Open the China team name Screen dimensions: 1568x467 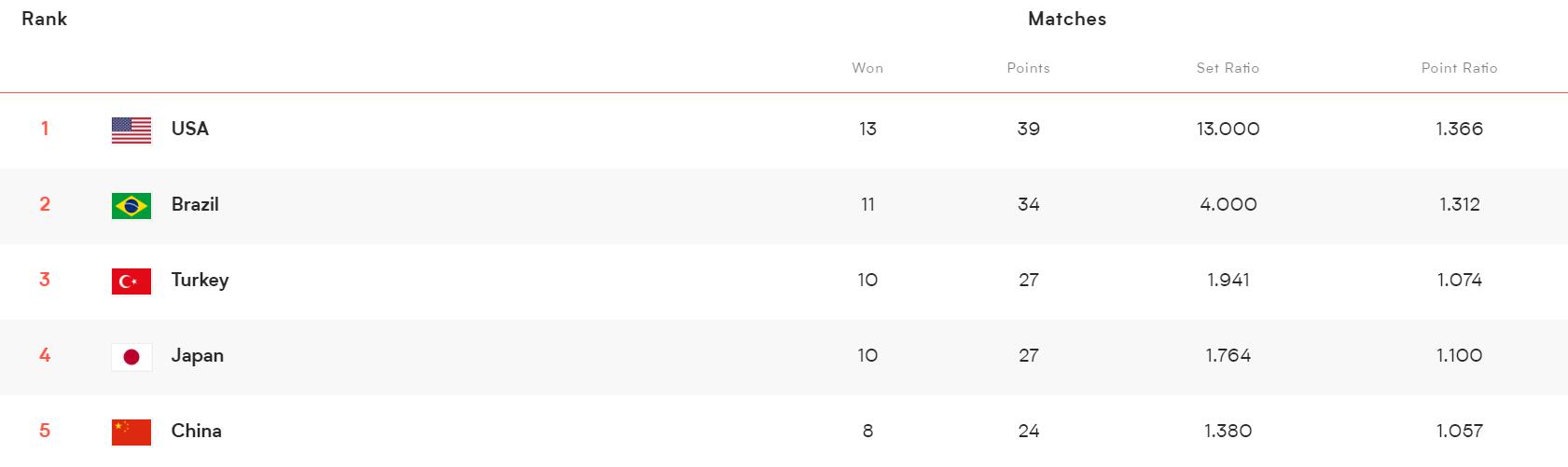click(x=196, y=431)
